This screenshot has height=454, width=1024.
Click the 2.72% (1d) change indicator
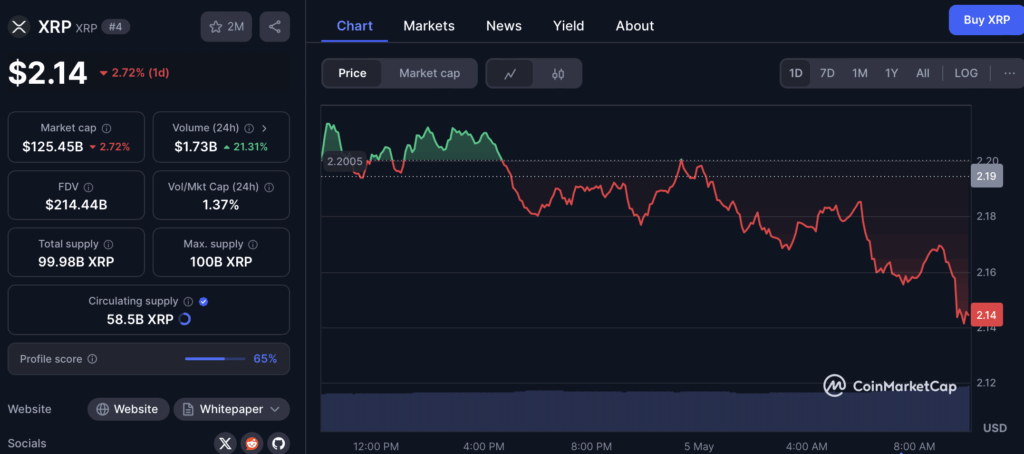[134, 73]
